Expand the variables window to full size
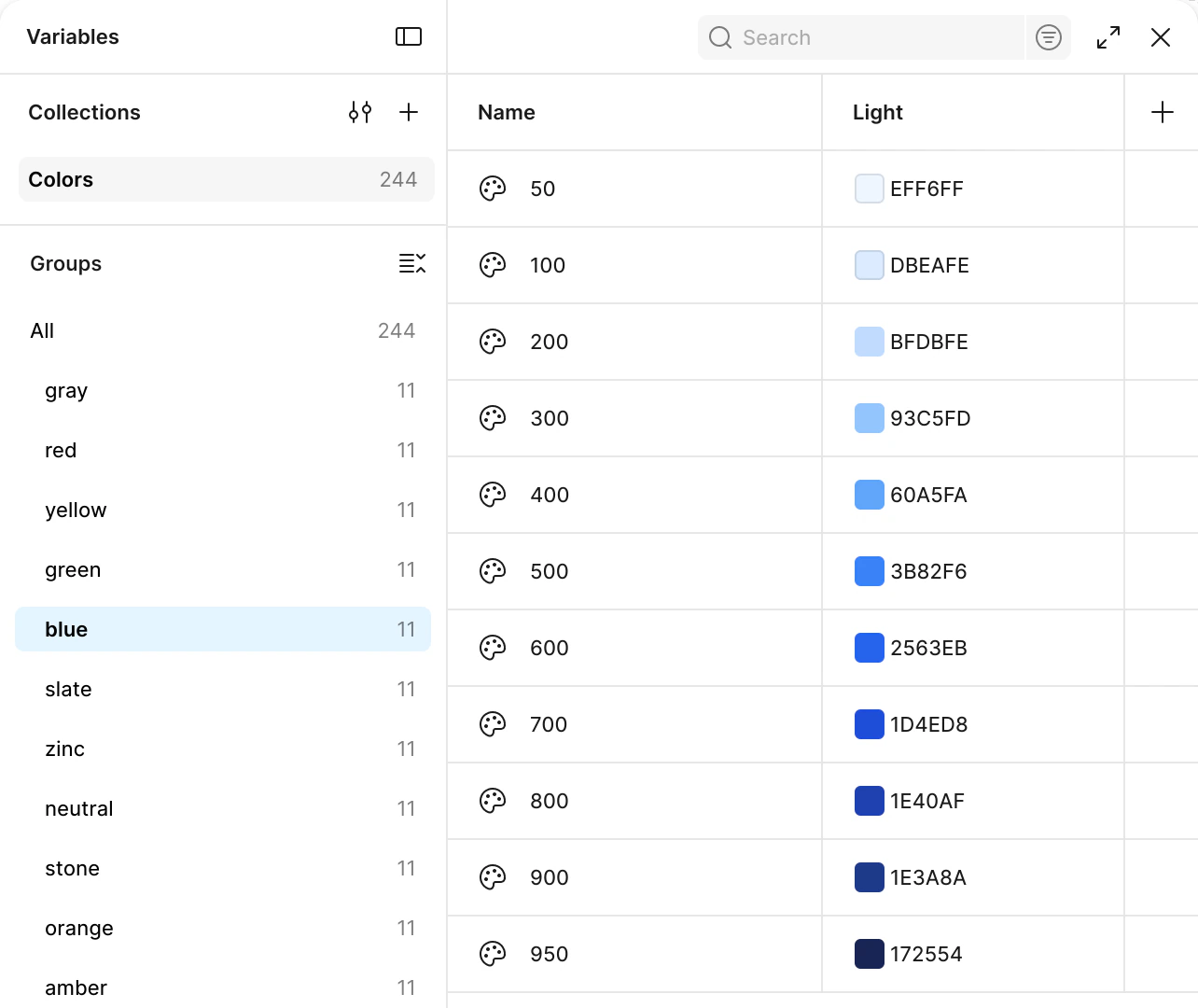The image size is (1198, 1008). (x=1108, y=37)
